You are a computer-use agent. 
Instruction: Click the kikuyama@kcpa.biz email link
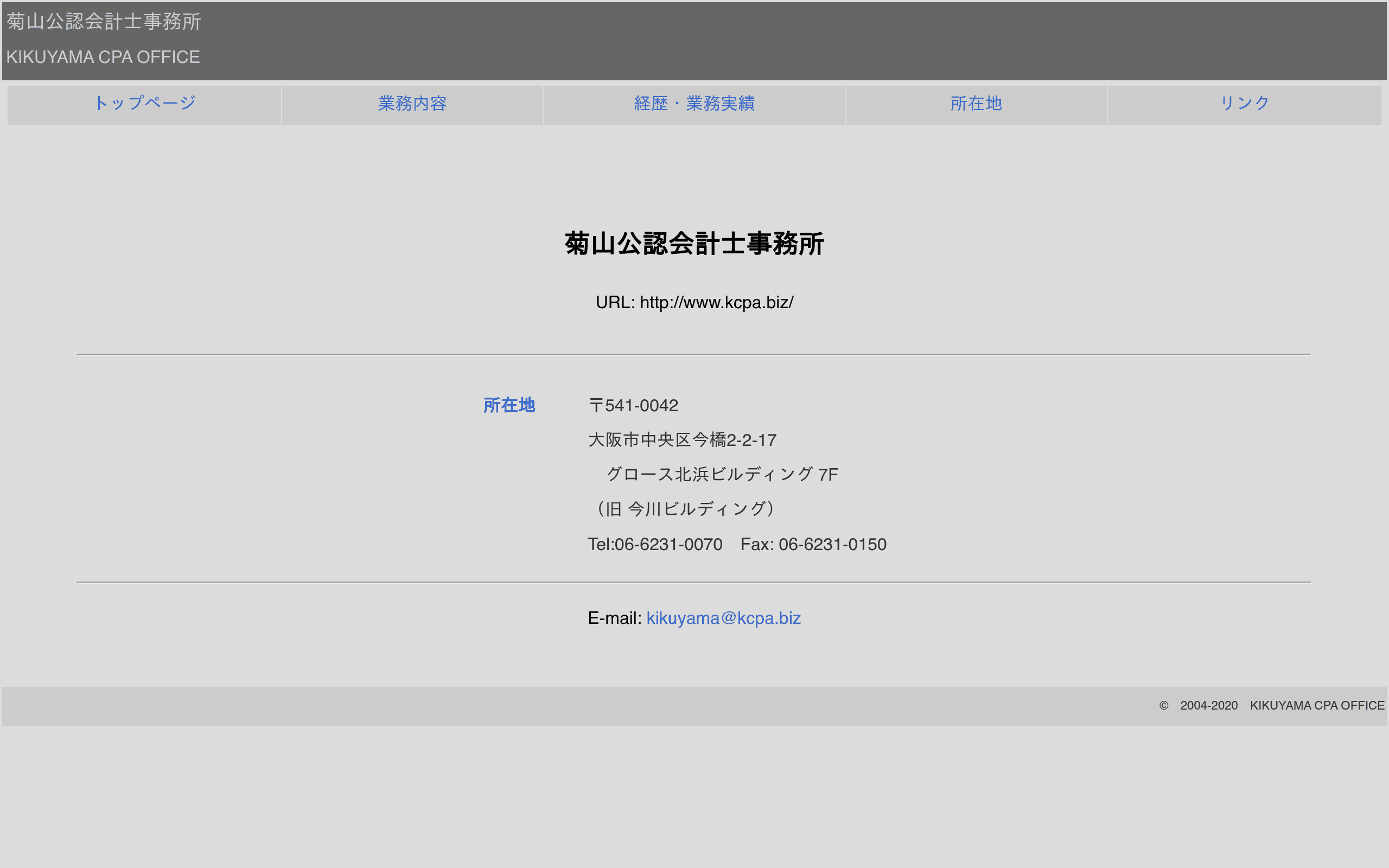(x=723, y=618)
